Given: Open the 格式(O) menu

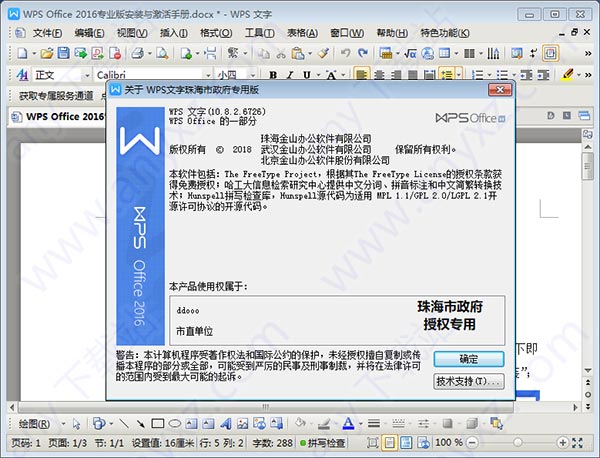Looking at the screenshot, I should pyautogui.click(x=216, y=33).
